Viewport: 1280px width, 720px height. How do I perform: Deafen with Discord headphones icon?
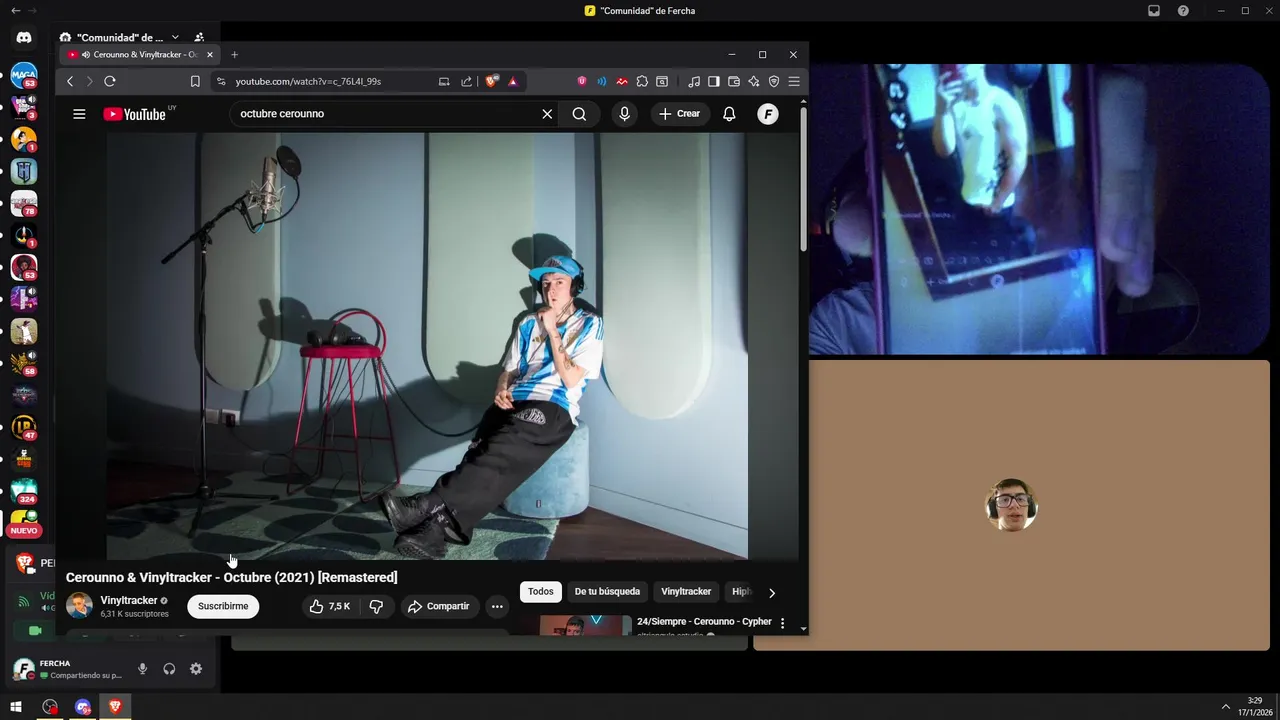169,669
